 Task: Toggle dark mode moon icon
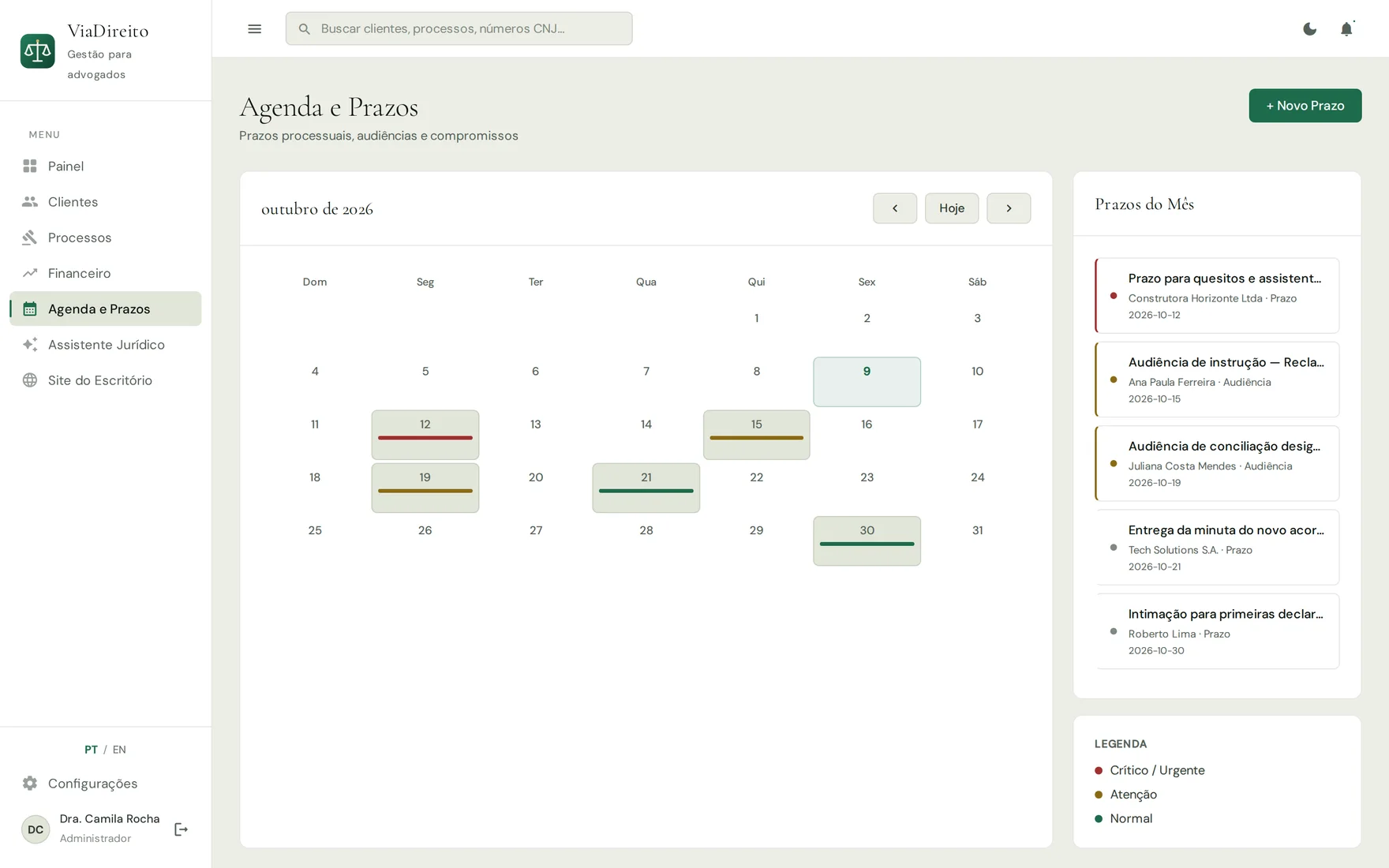click(1309, 29)
